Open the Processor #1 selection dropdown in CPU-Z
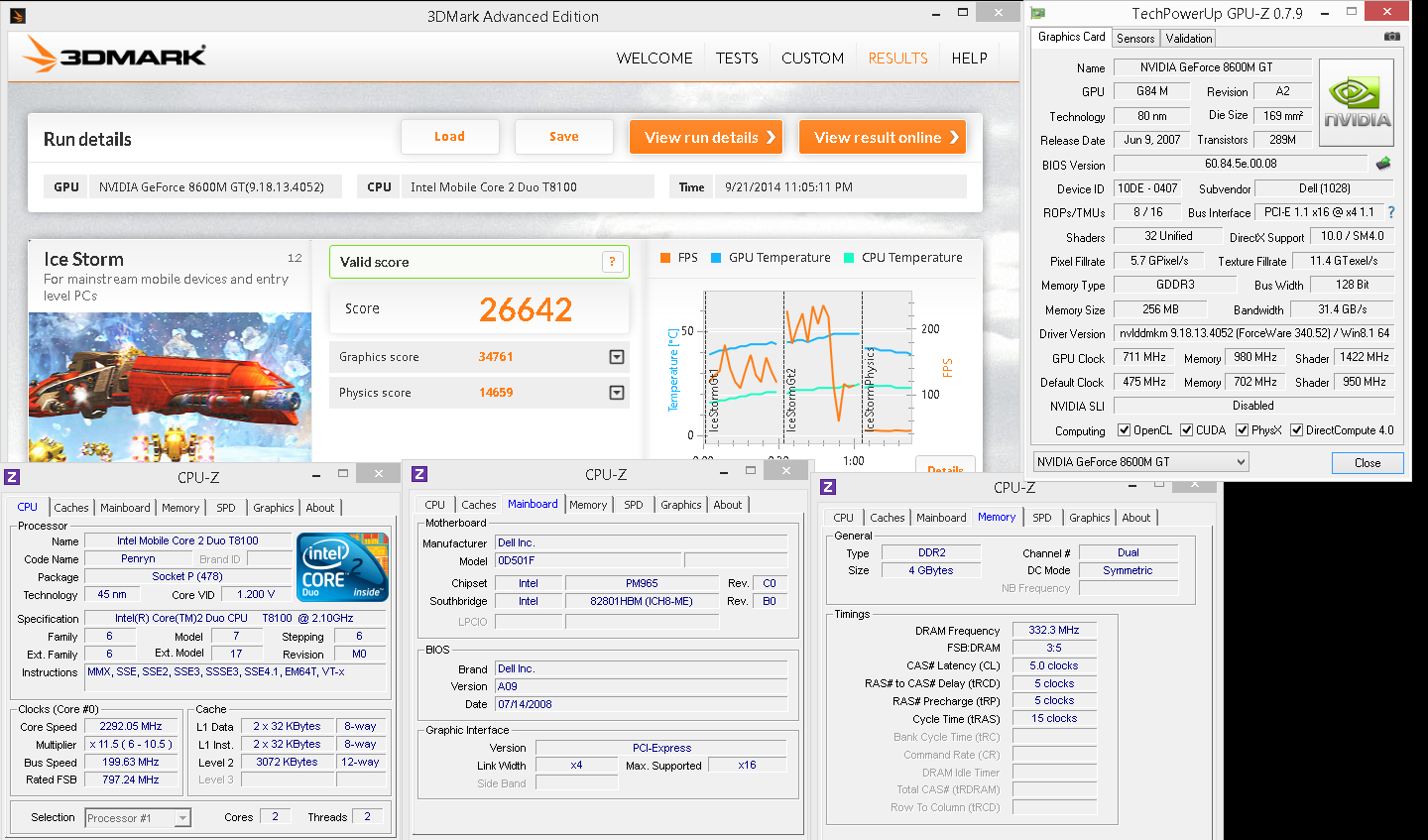This screenshot has width=1428, height=840. point(138,818)
